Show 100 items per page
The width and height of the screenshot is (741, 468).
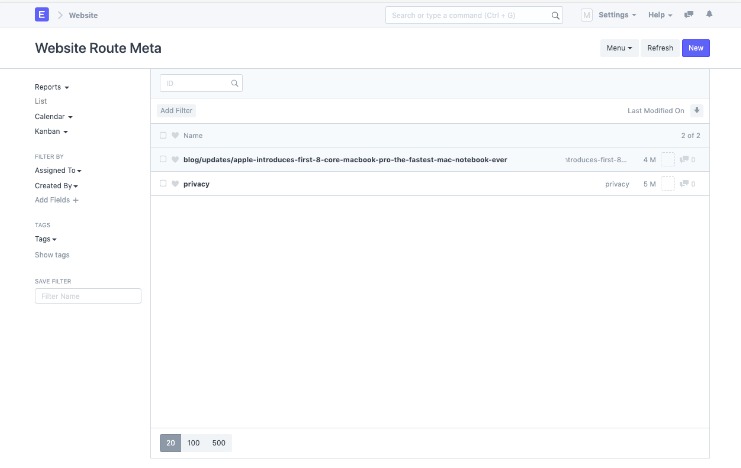point(193,443)
